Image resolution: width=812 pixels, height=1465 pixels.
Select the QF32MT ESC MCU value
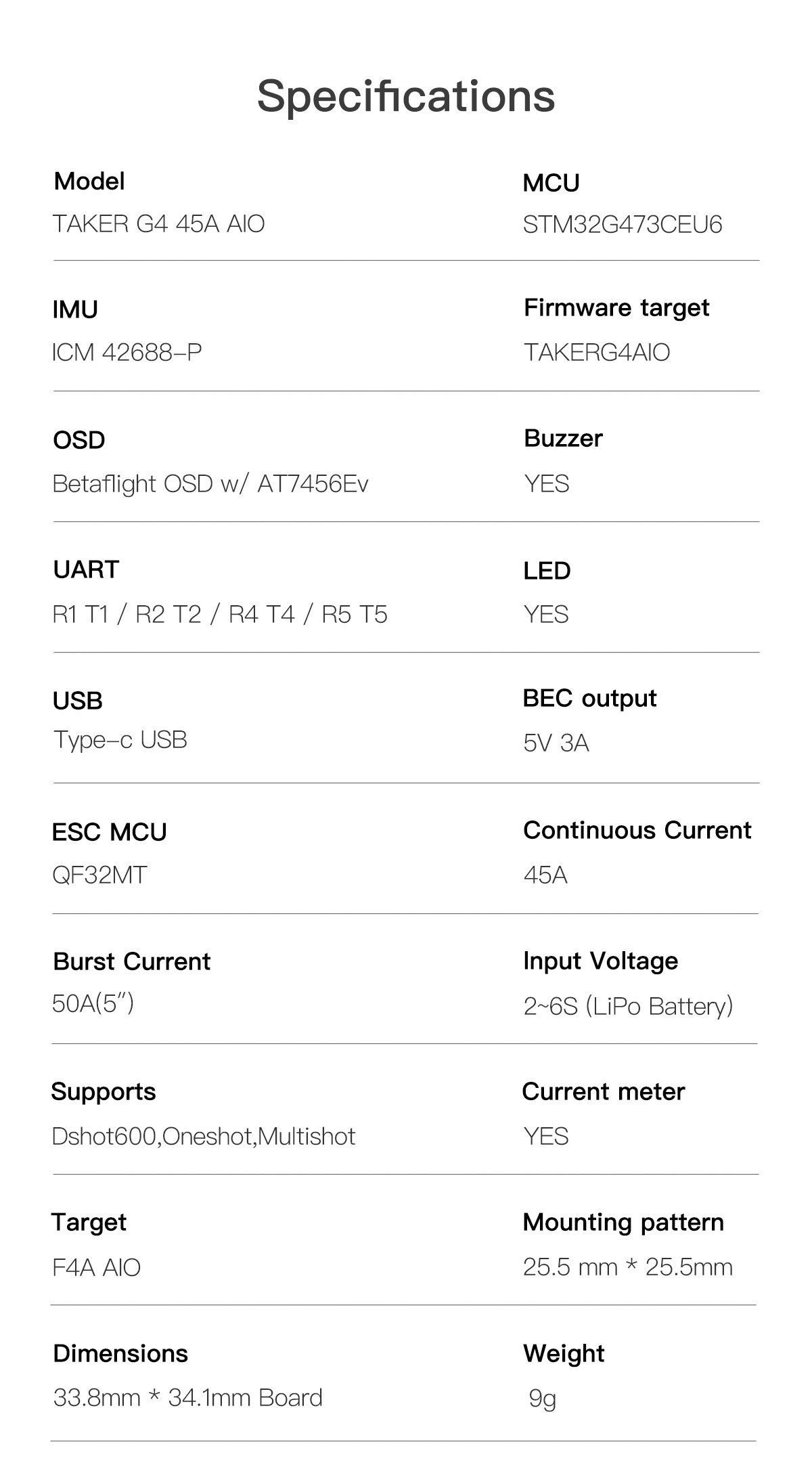pos(99,875)
